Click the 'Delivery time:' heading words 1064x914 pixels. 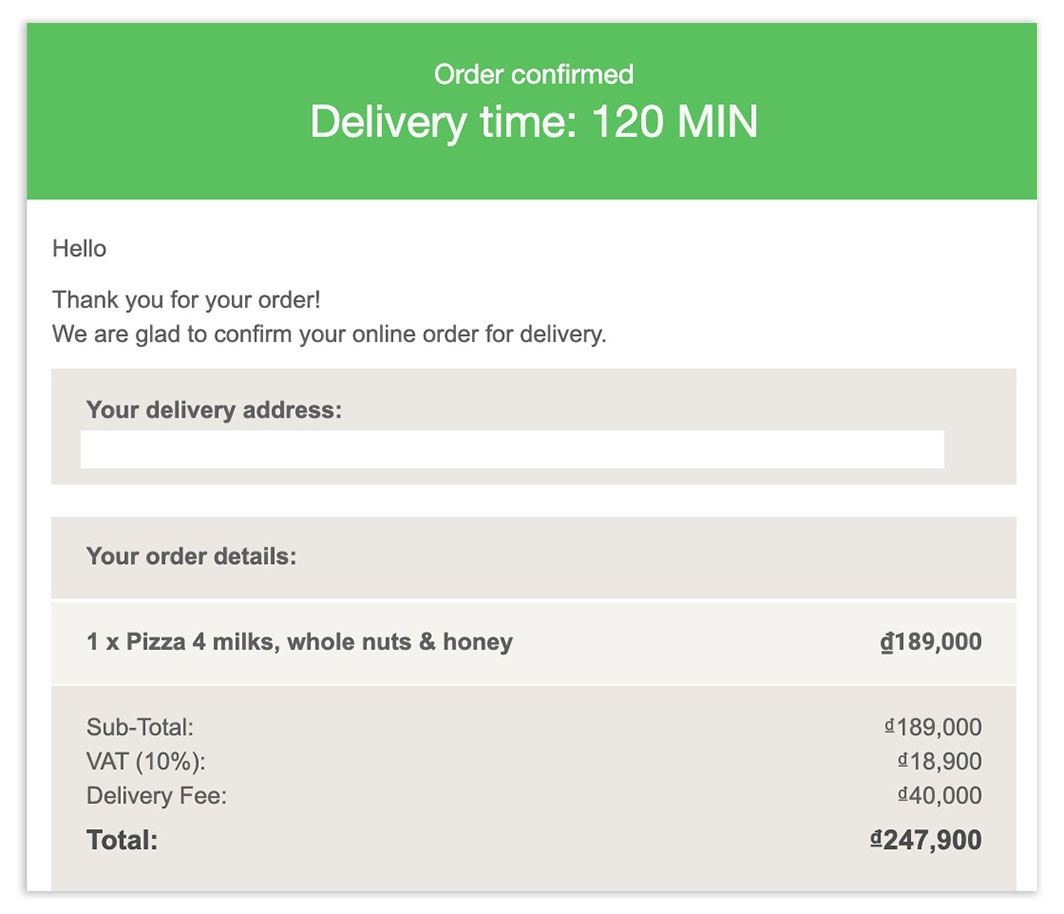tap(444, 122)
